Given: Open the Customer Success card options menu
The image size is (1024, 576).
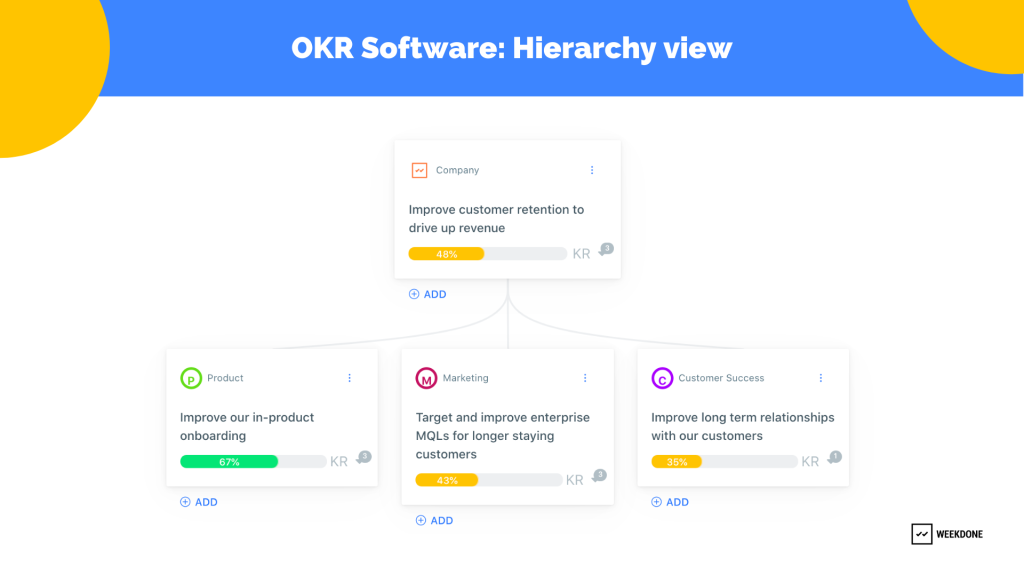Looking at the screenshot, I should tap(821, 378).
